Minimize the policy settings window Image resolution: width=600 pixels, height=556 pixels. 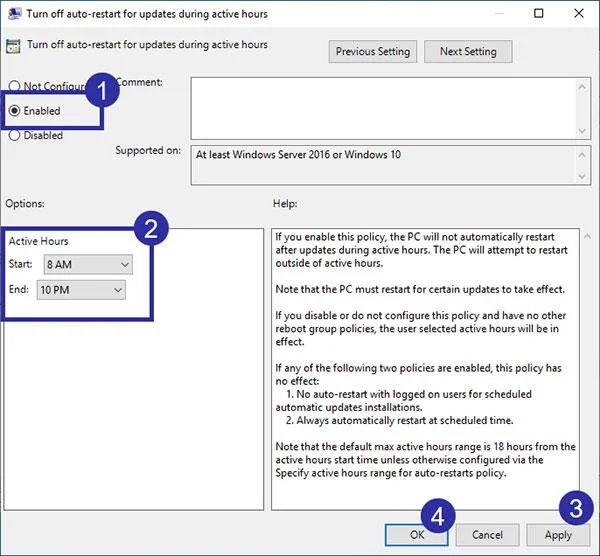tap(499, 13)
